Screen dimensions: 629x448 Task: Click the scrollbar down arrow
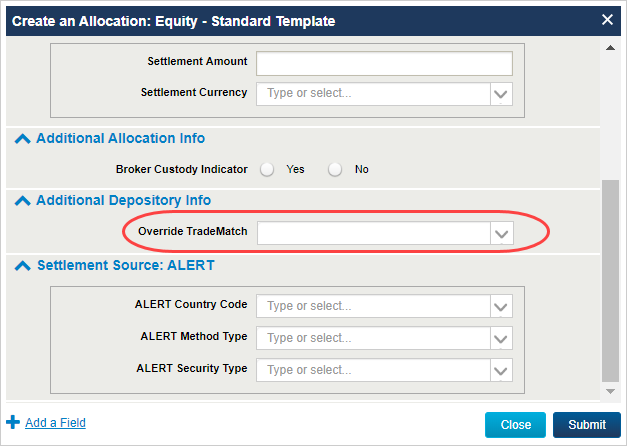611,390
